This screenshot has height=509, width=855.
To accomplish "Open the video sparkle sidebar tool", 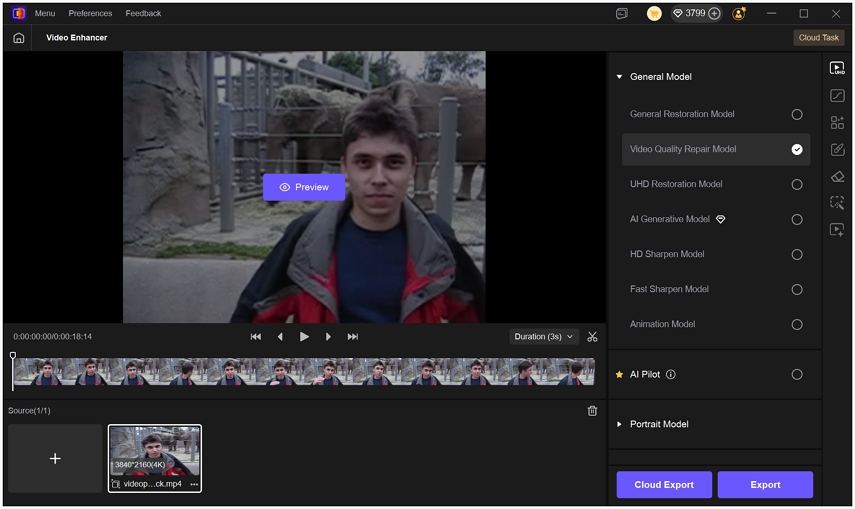I will (837, 230).
